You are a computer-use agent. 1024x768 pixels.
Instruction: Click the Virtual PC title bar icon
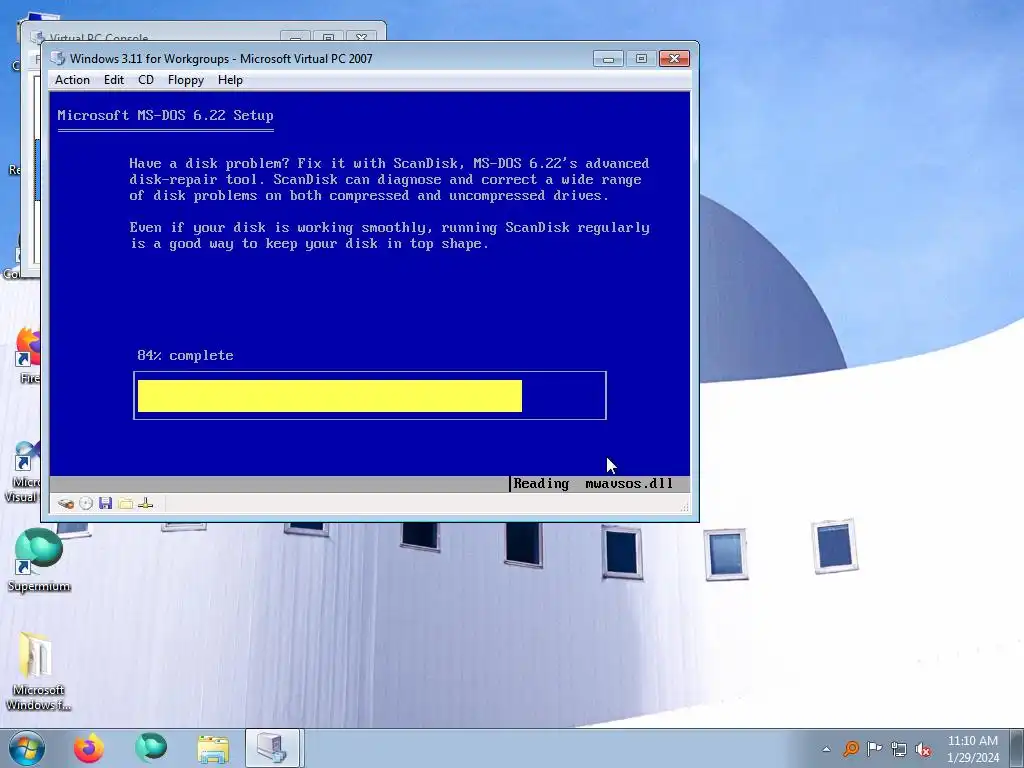pos(58,58)
